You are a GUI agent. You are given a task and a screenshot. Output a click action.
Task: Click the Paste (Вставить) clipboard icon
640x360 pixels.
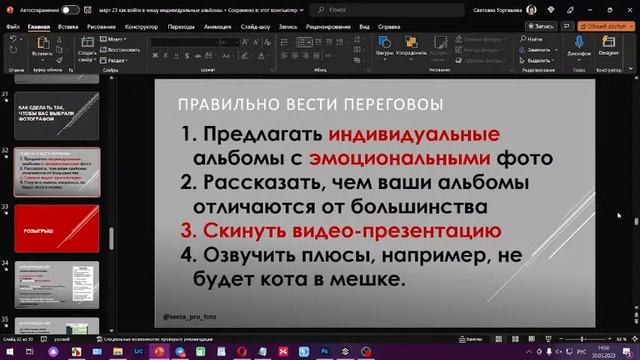click(x=42, y=43)
